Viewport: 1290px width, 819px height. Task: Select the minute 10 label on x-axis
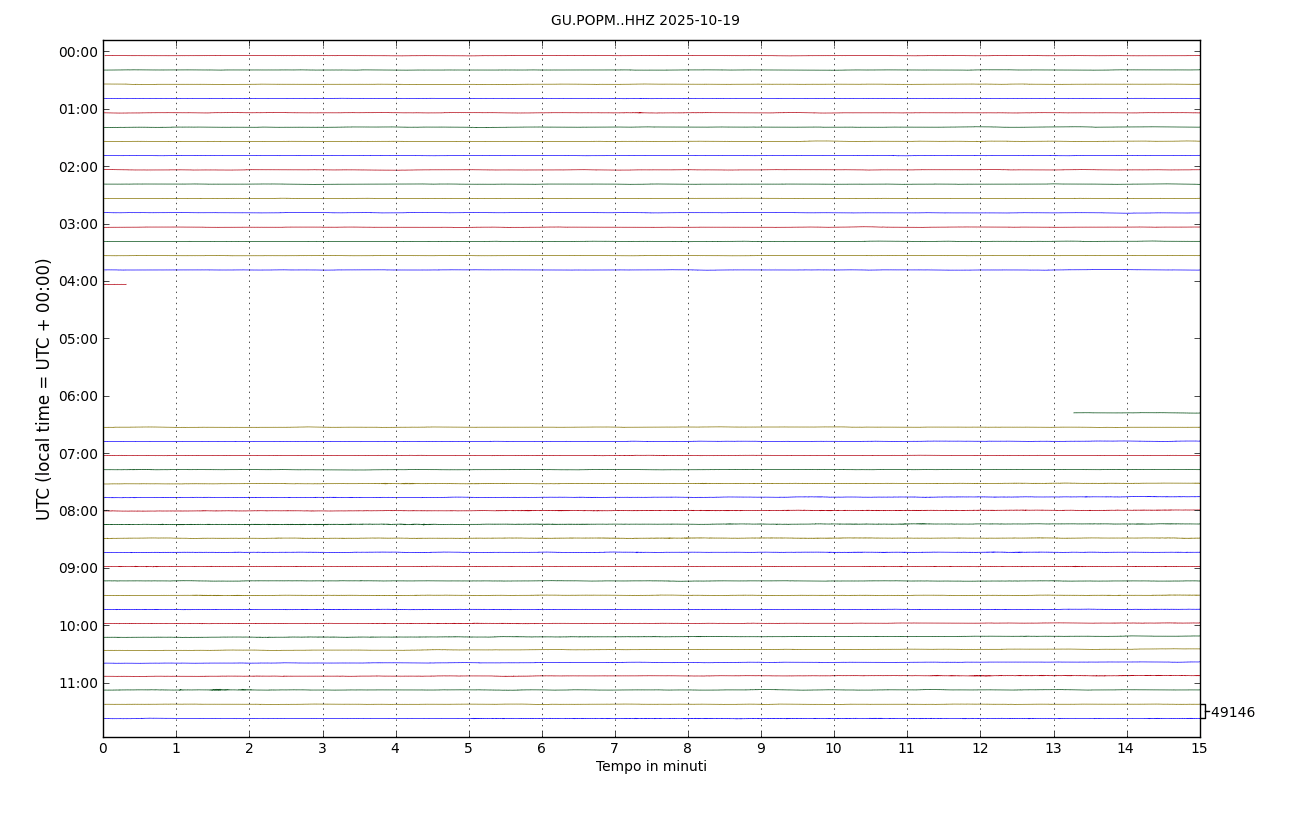pyautogui.click(x=834, y=749)
